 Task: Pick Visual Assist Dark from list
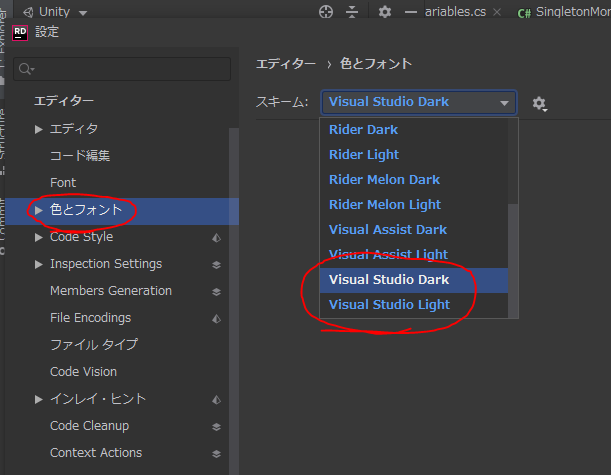coord(388,230)
